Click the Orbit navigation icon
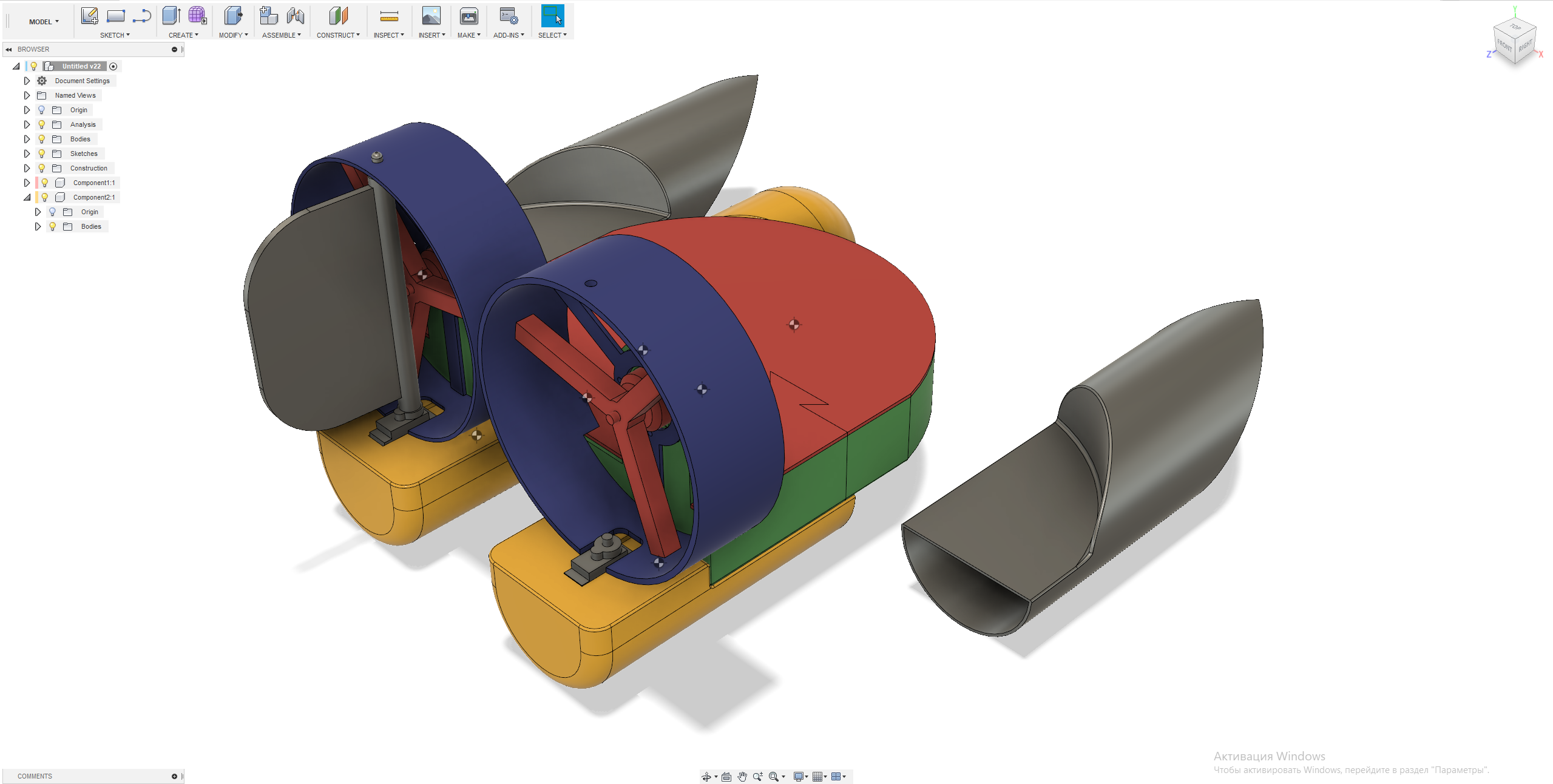 706,777
